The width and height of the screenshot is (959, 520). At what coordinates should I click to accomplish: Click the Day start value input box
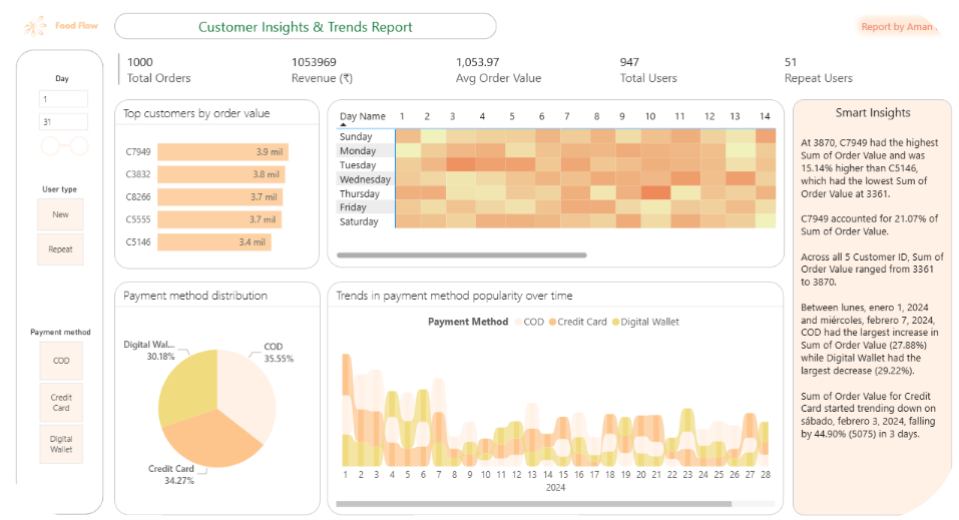coord(63,99)
